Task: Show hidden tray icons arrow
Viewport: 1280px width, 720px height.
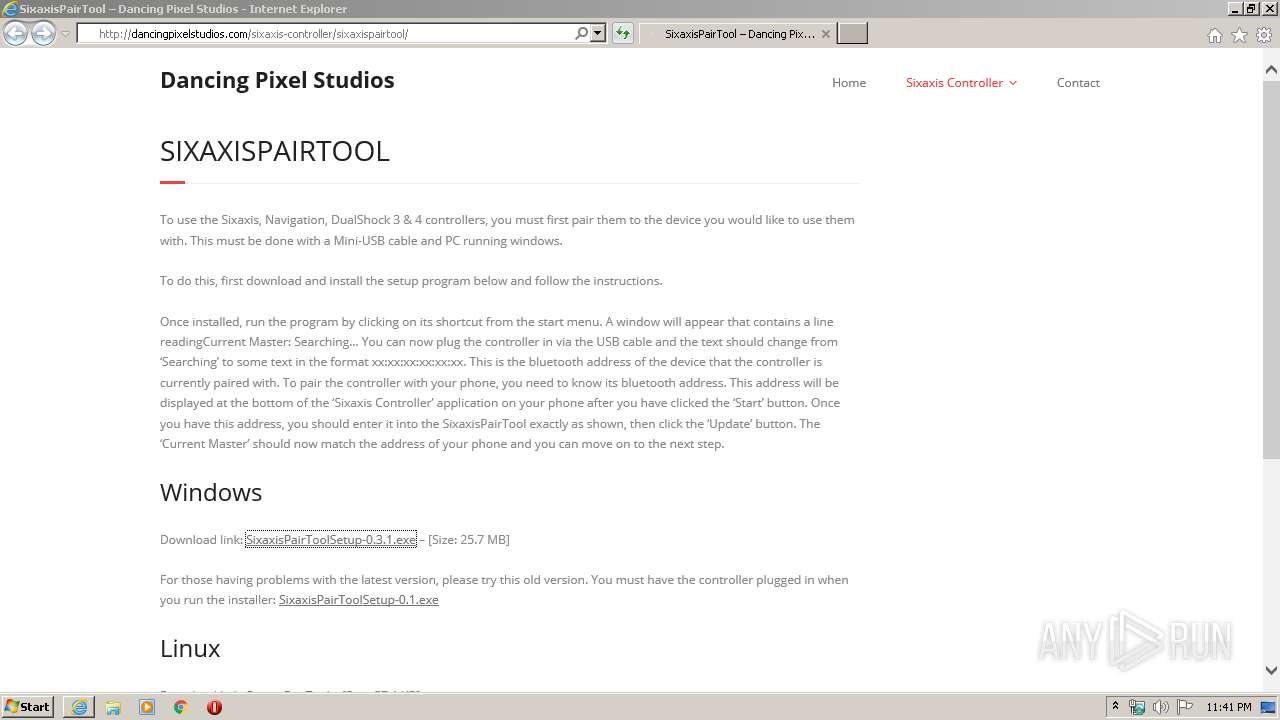Action: [1115, 707]
